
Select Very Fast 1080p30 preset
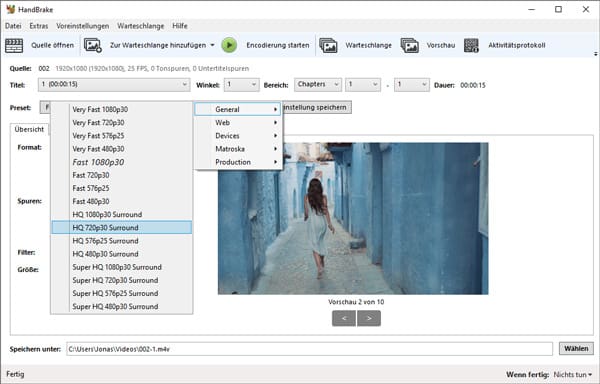tap(122, 109)
